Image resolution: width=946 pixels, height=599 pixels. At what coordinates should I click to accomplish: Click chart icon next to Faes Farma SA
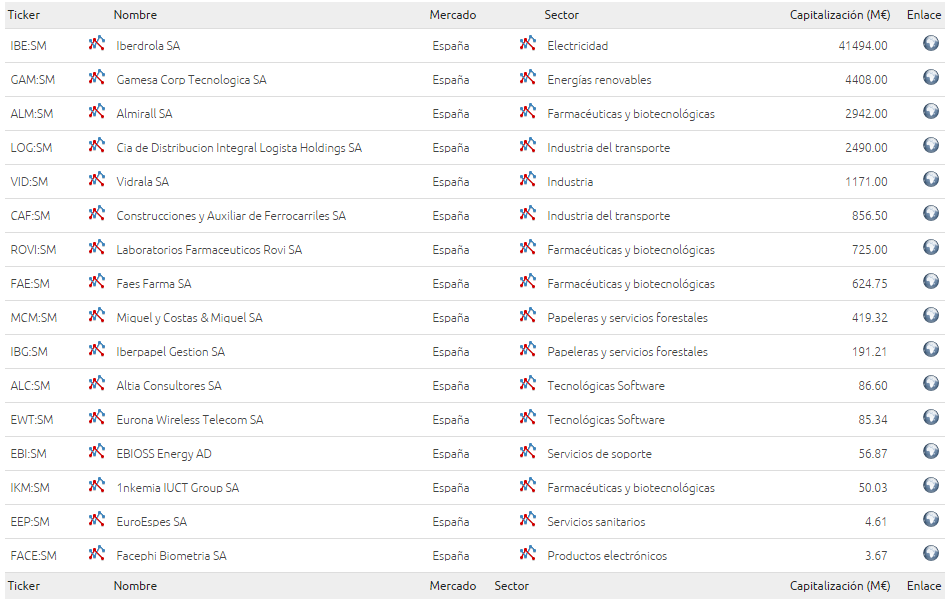pos(97,281)
